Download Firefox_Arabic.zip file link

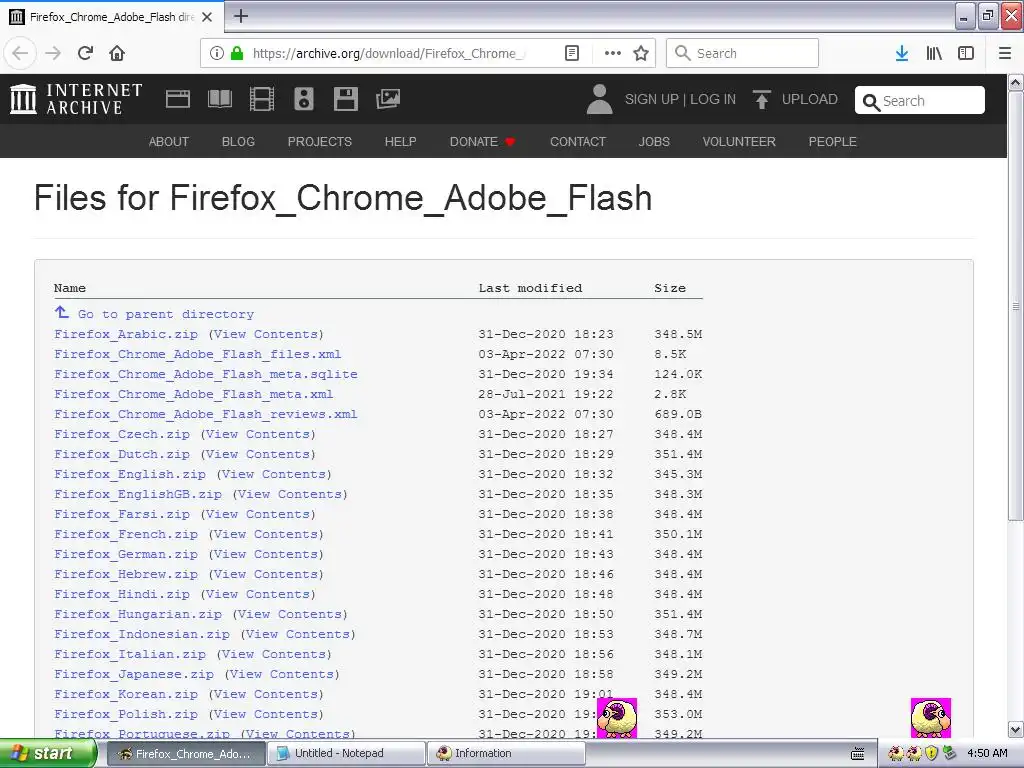coord(126,334)
